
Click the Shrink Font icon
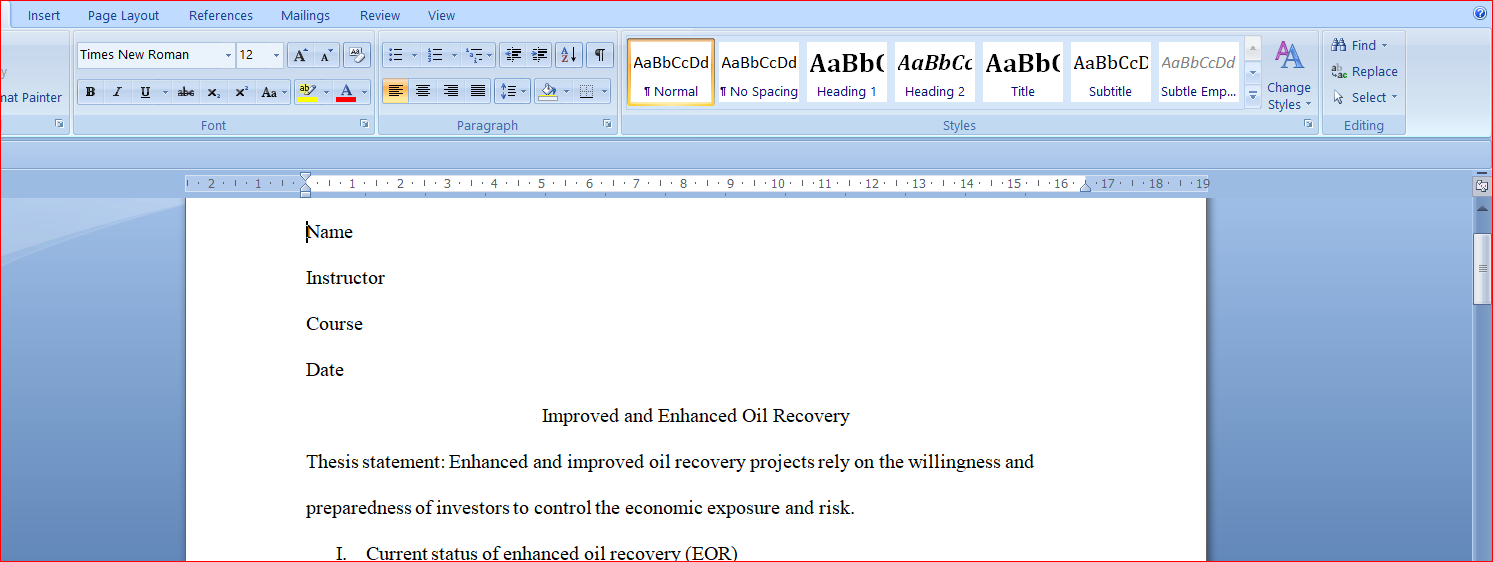[x=327, y=55]
